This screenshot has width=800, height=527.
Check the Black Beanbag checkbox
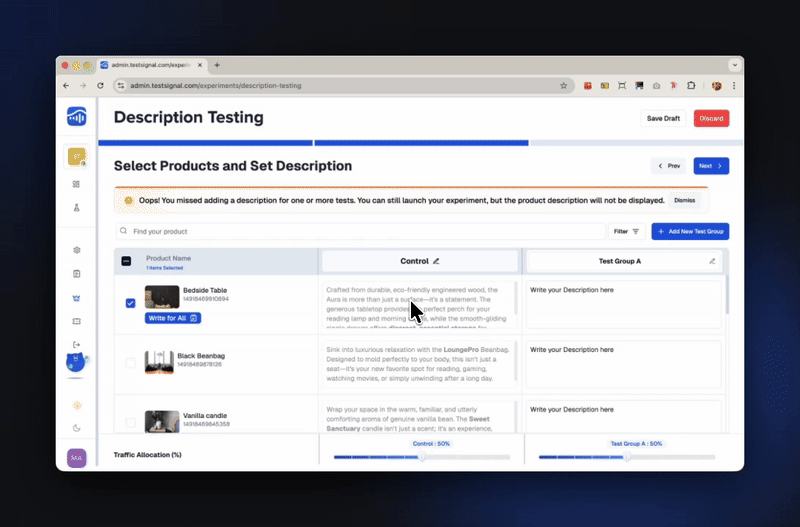(x=131, y=363)
